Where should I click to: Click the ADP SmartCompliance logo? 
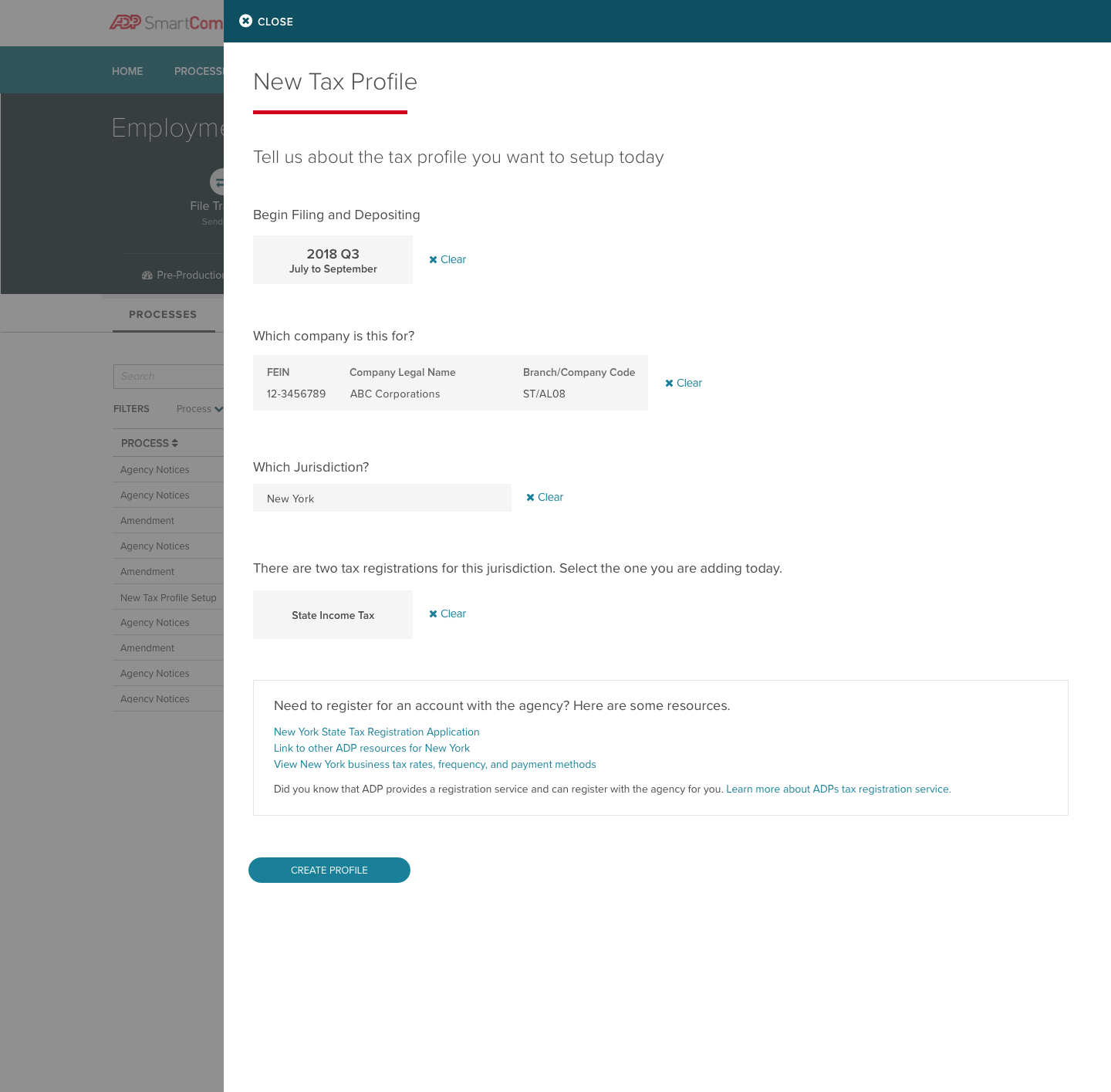click(166, 22)
